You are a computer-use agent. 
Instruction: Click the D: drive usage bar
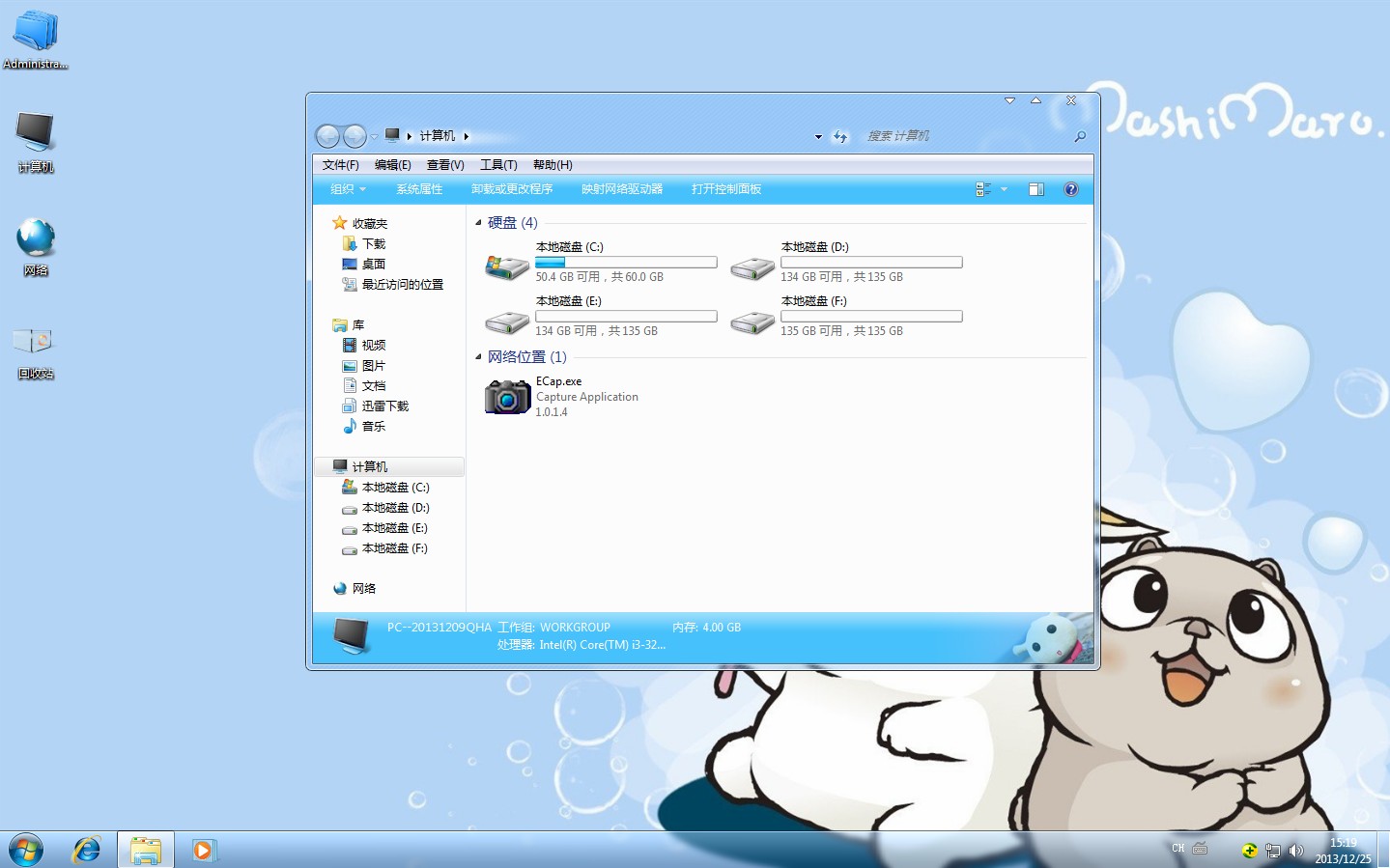[871, 262]
